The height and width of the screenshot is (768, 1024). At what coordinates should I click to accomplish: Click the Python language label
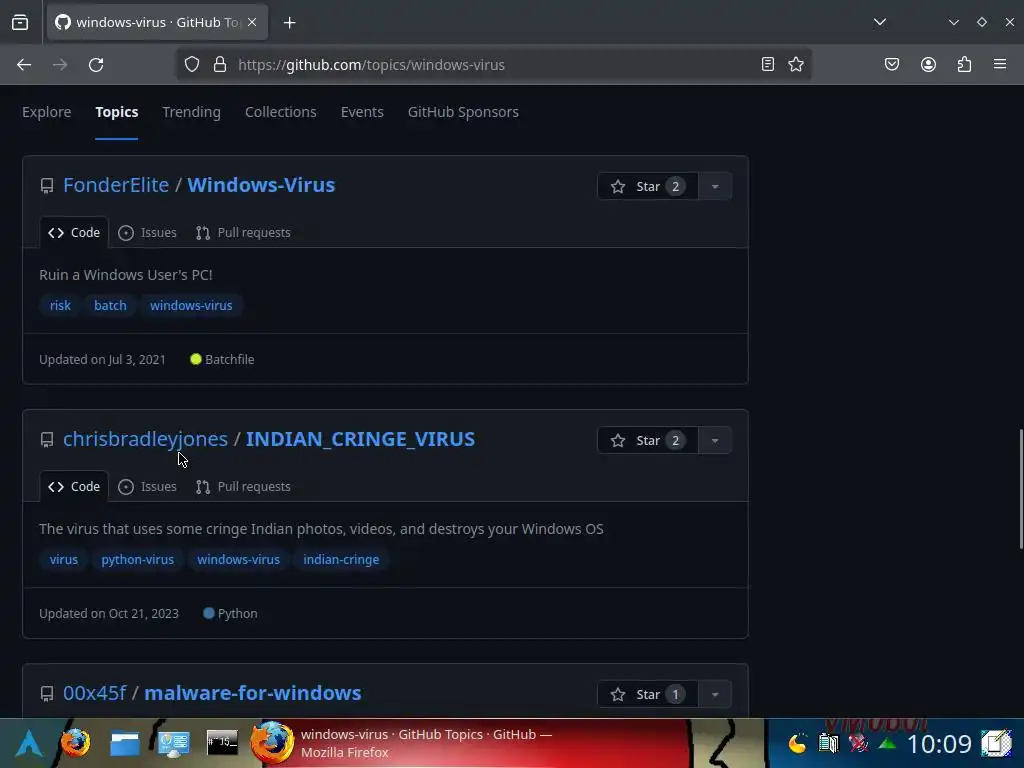point(231,613)
